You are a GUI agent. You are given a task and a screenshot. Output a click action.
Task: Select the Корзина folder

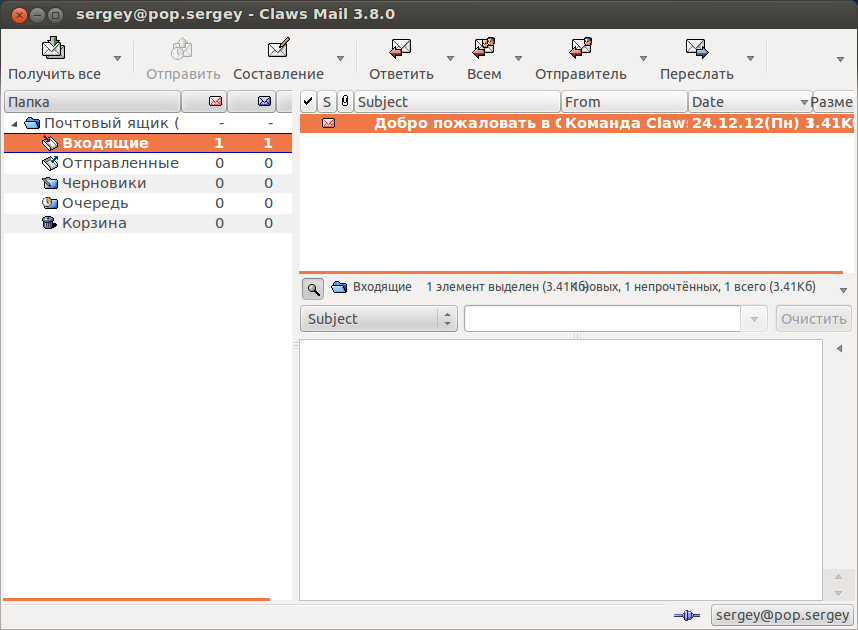(x=148, y=223)
